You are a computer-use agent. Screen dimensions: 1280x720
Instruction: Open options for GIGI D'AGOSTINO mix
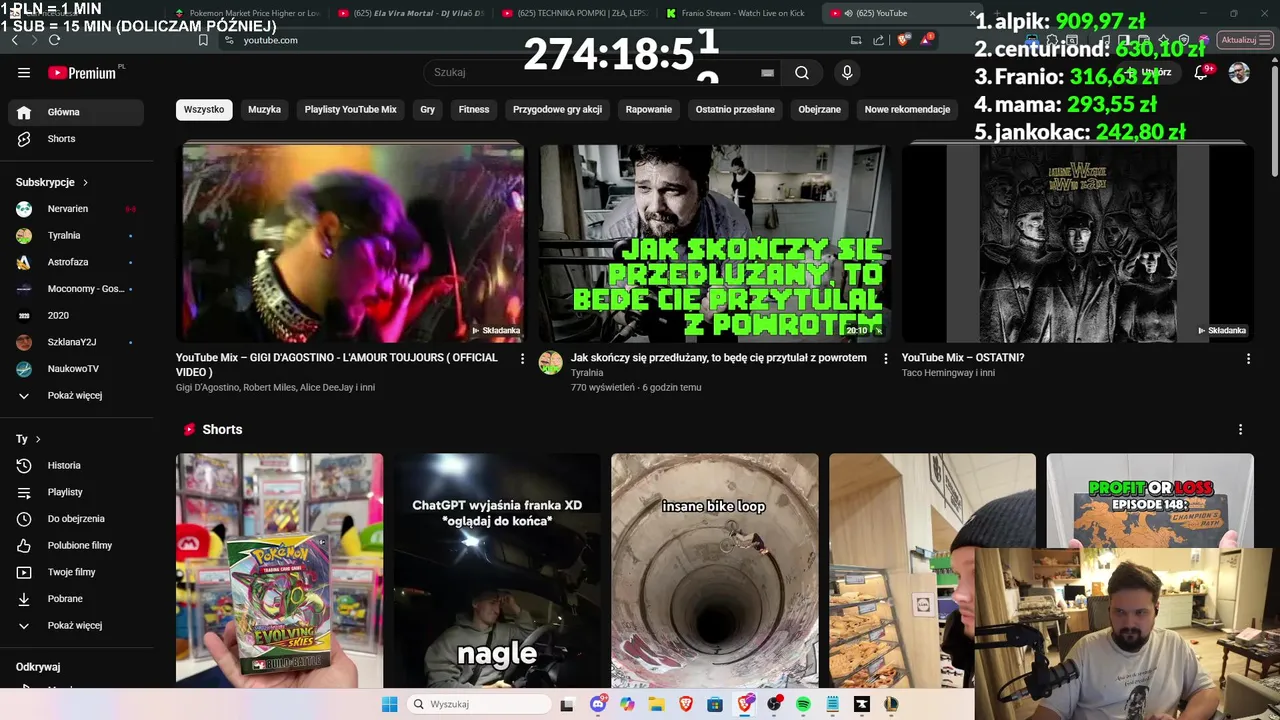pyautogui.click(x=522, y=358)
